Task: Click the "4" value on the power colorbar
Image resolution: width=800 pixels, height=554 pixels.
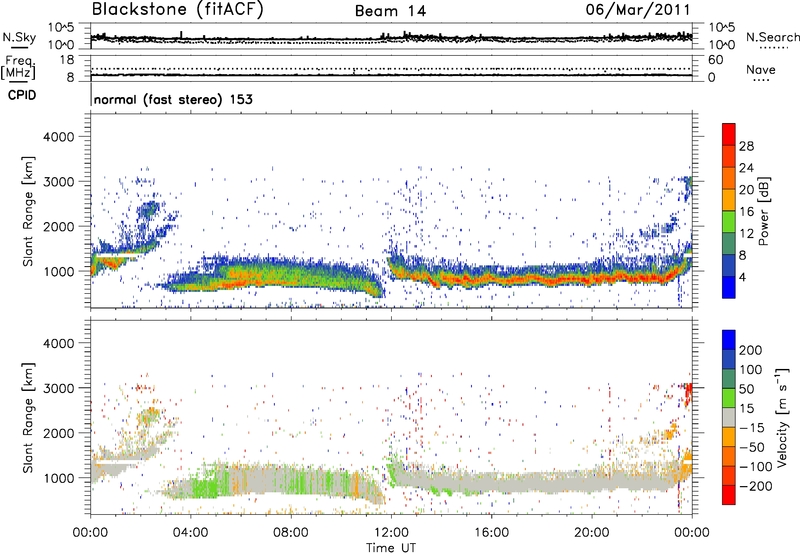Action: (742, 277)
